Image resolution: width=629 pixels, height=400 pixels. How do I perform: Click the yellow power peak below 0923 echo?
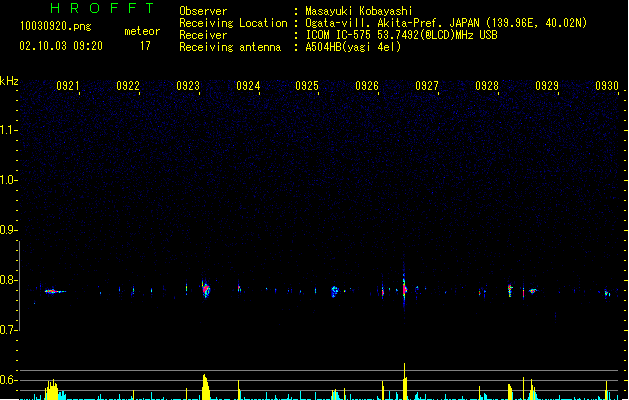(205, 387)
